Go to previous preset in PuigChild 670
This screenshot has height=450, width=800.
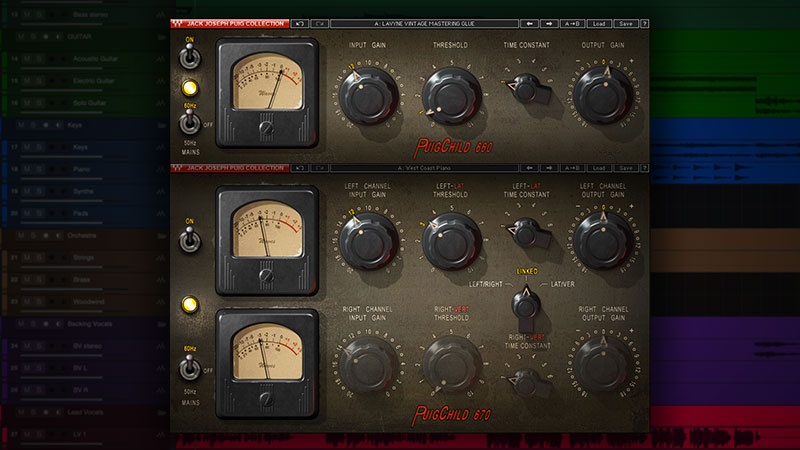pos(529,168)
